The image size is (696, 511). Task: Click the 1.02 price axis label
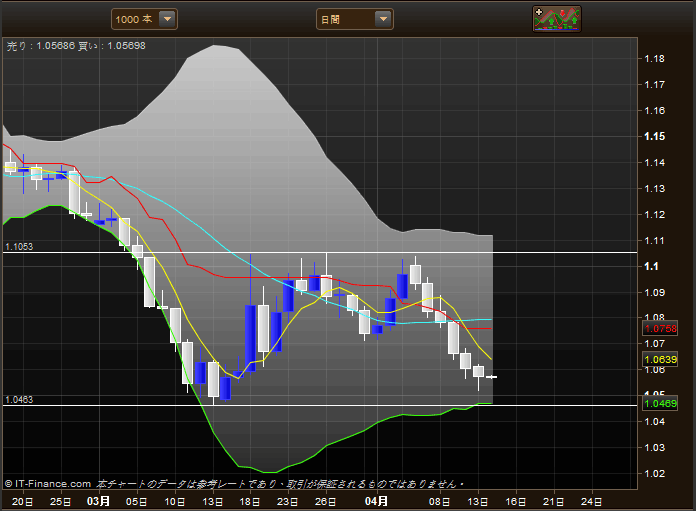point(655,474)
